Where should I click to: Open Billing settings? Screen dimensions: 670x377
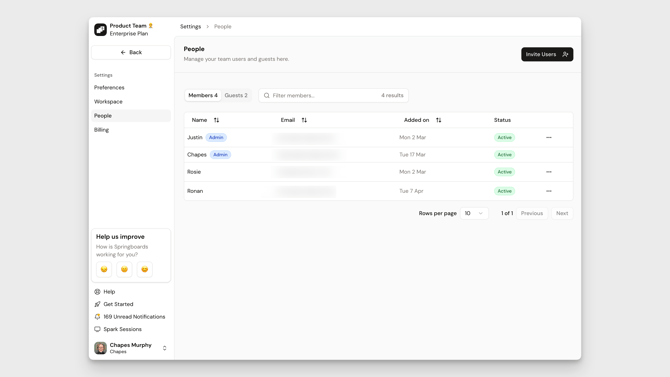(102, 130)
